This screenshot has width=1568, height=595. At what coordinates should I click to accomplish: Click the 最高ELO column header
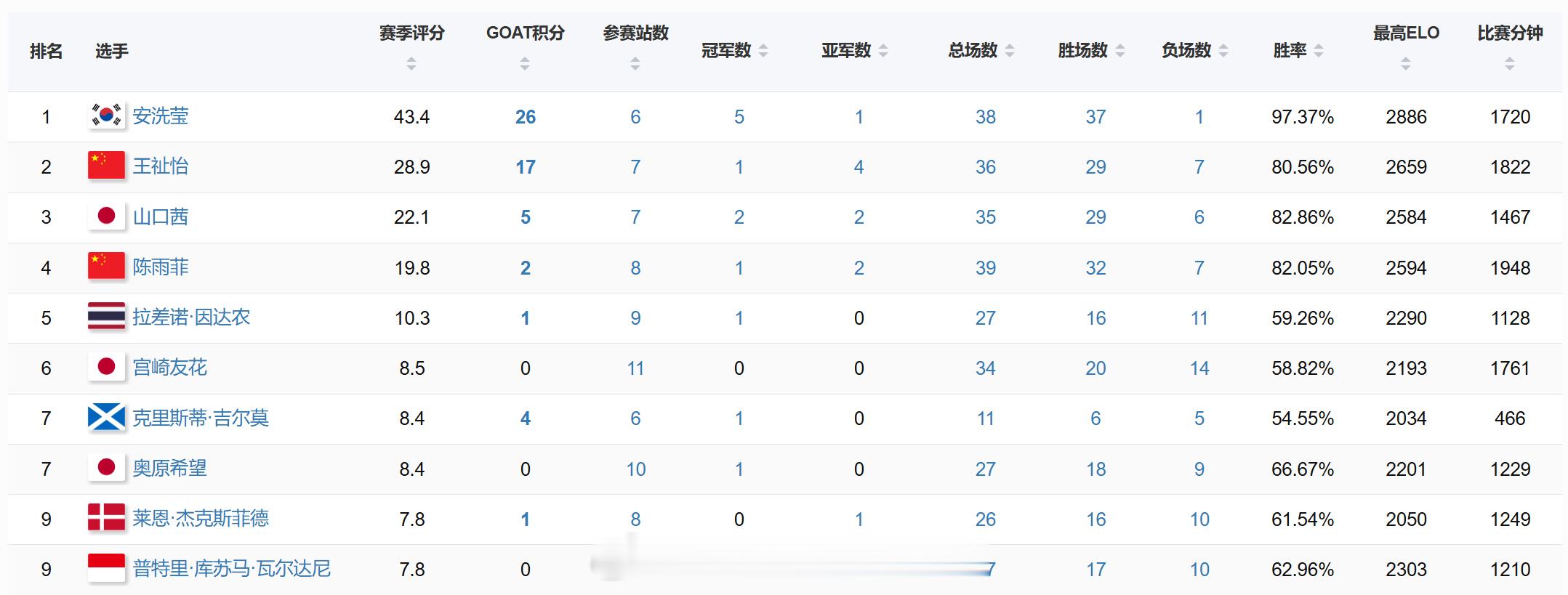(1406, 33)
